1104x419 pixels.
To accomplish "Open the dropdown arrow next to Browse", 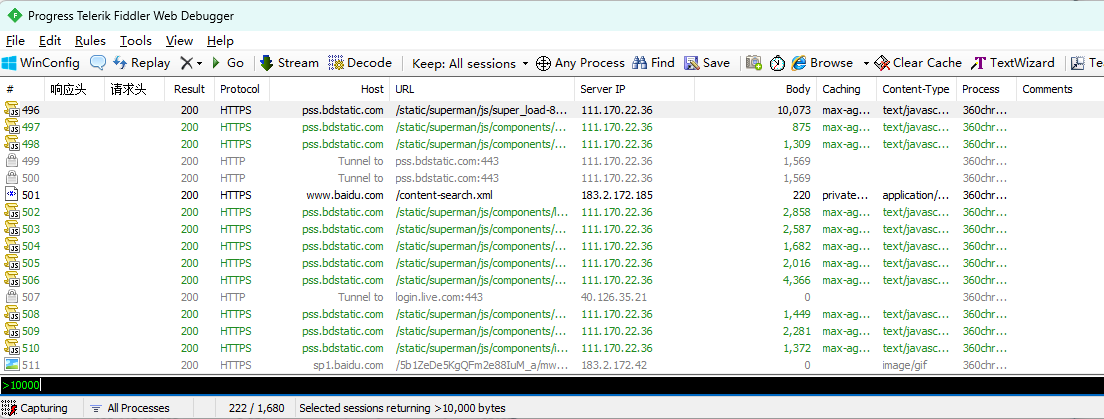I will click(866, 63).
